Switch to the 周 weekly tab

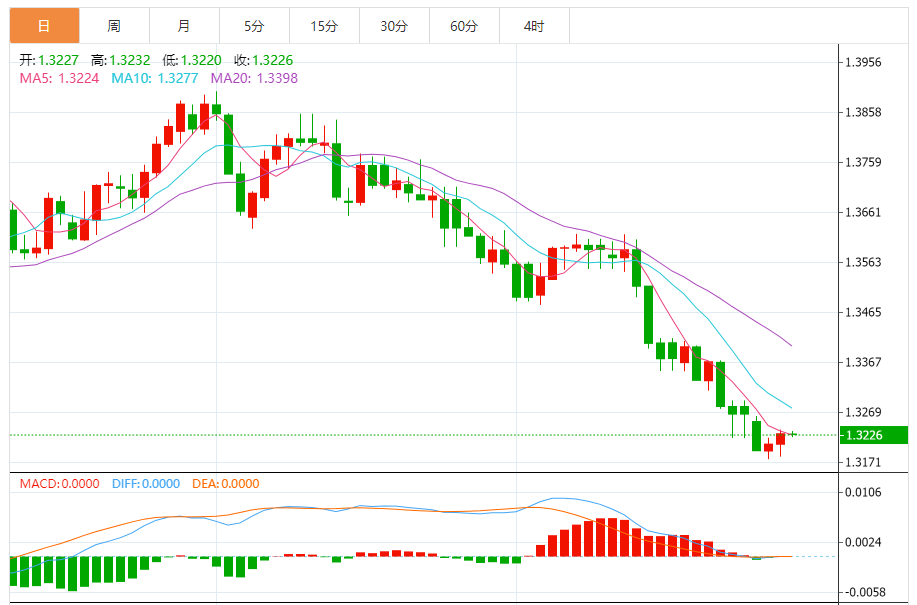[114, 26]
